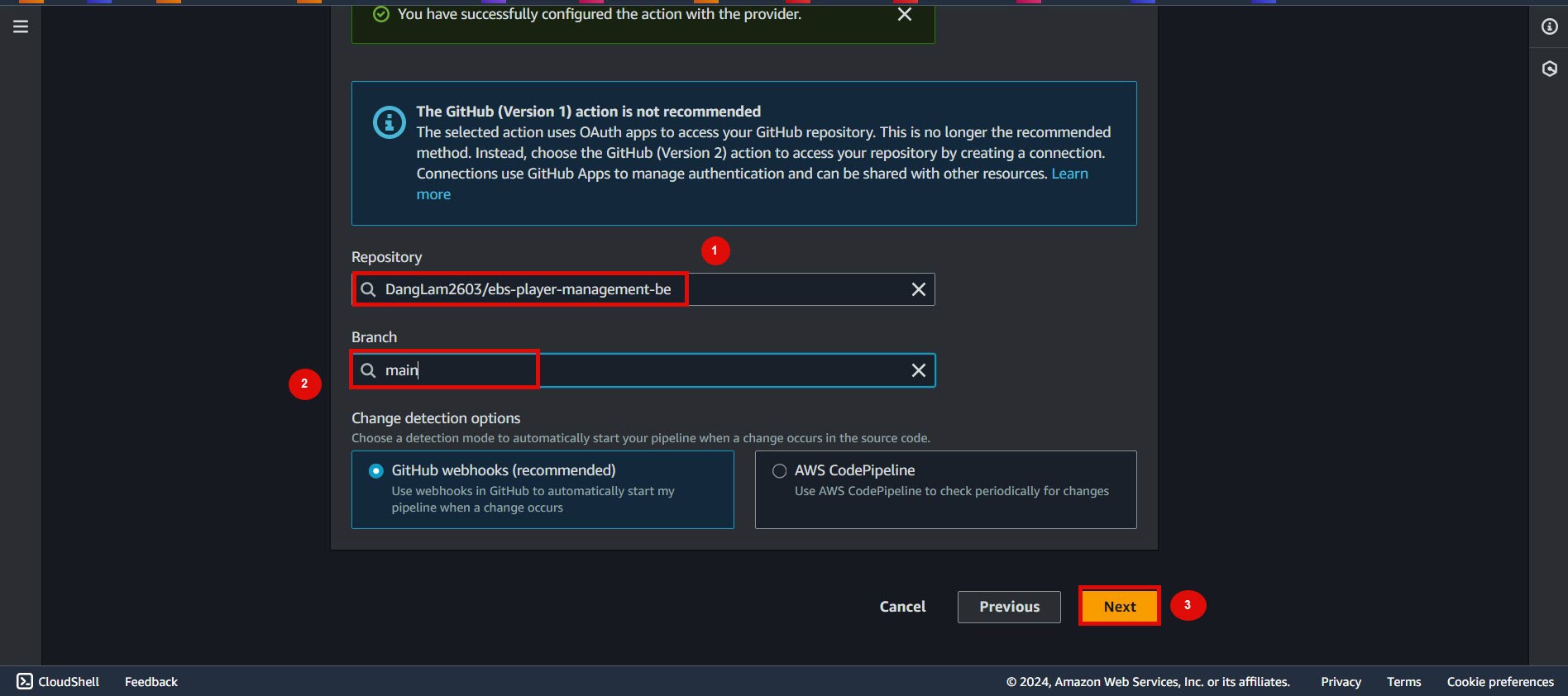This screenshot has height=696, width=1568.
Task: Open the info panel icon
Action: 1550,26
